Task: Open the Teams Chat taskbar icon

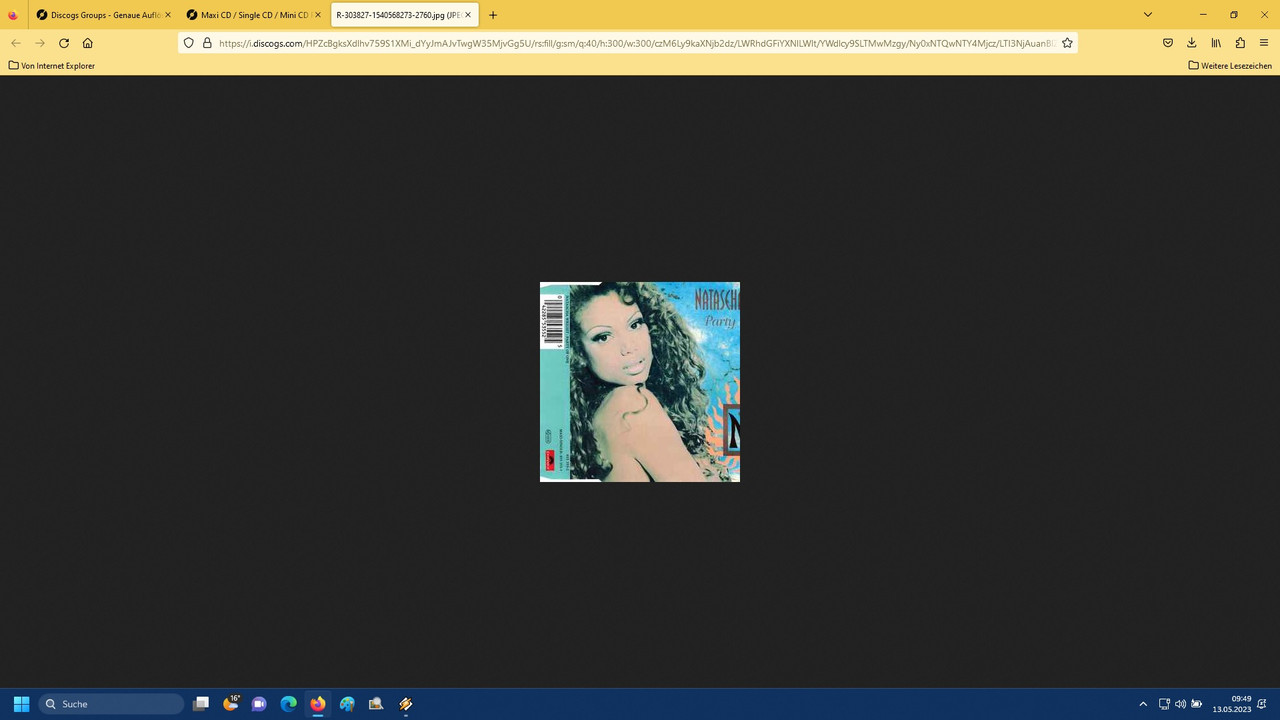Action: point(259,704)
